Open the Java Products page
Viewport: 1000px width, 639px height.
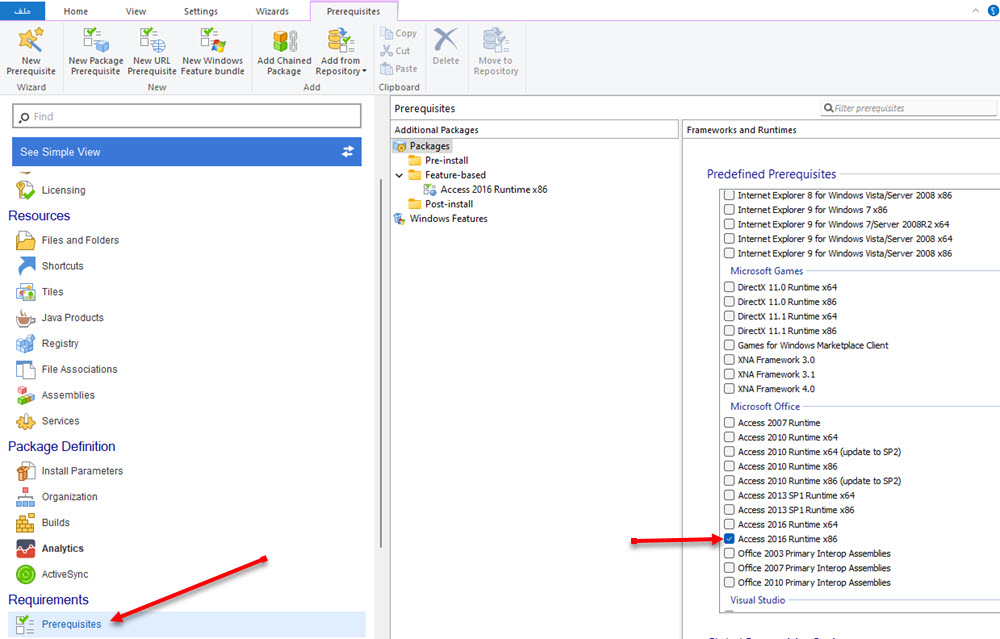(x=60, y=318)
